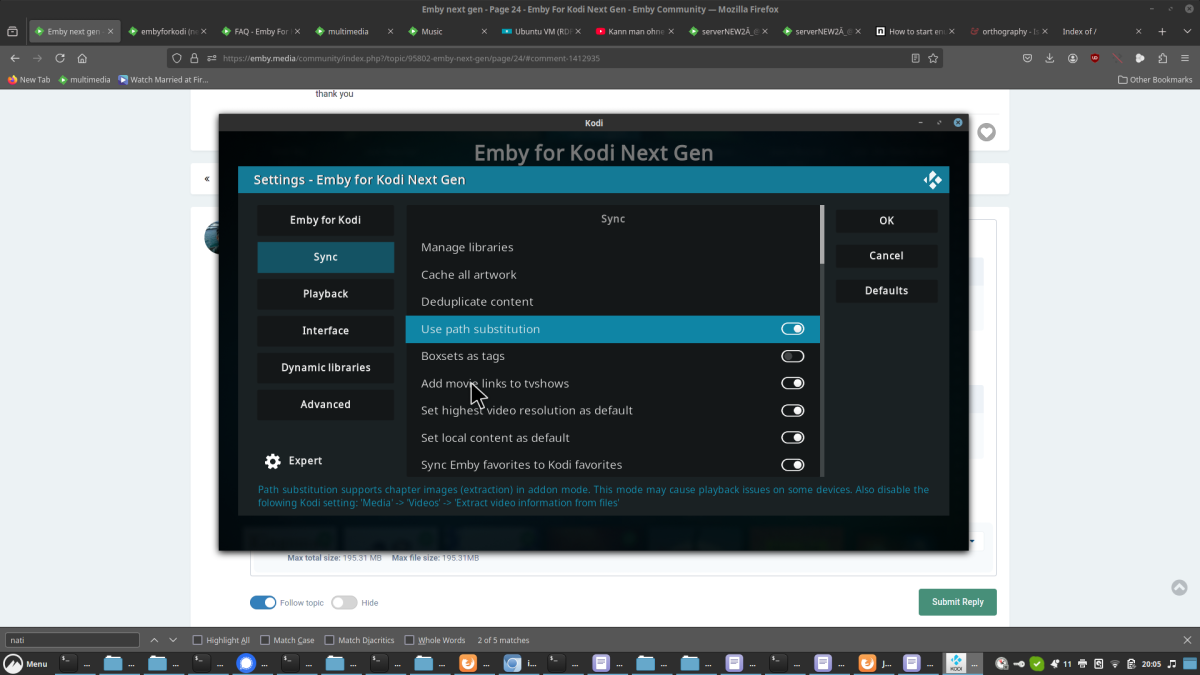Turn off Follow topic switch

tap(263, 602)
